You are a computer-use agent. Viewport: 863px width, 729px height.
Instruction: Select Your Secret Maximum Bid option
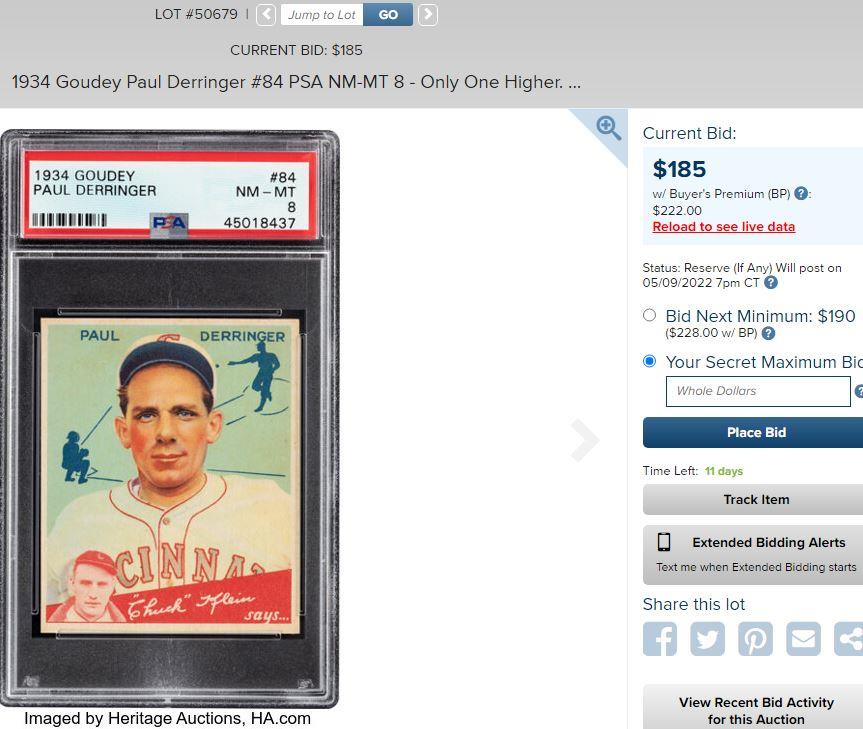tap(649, 361)
